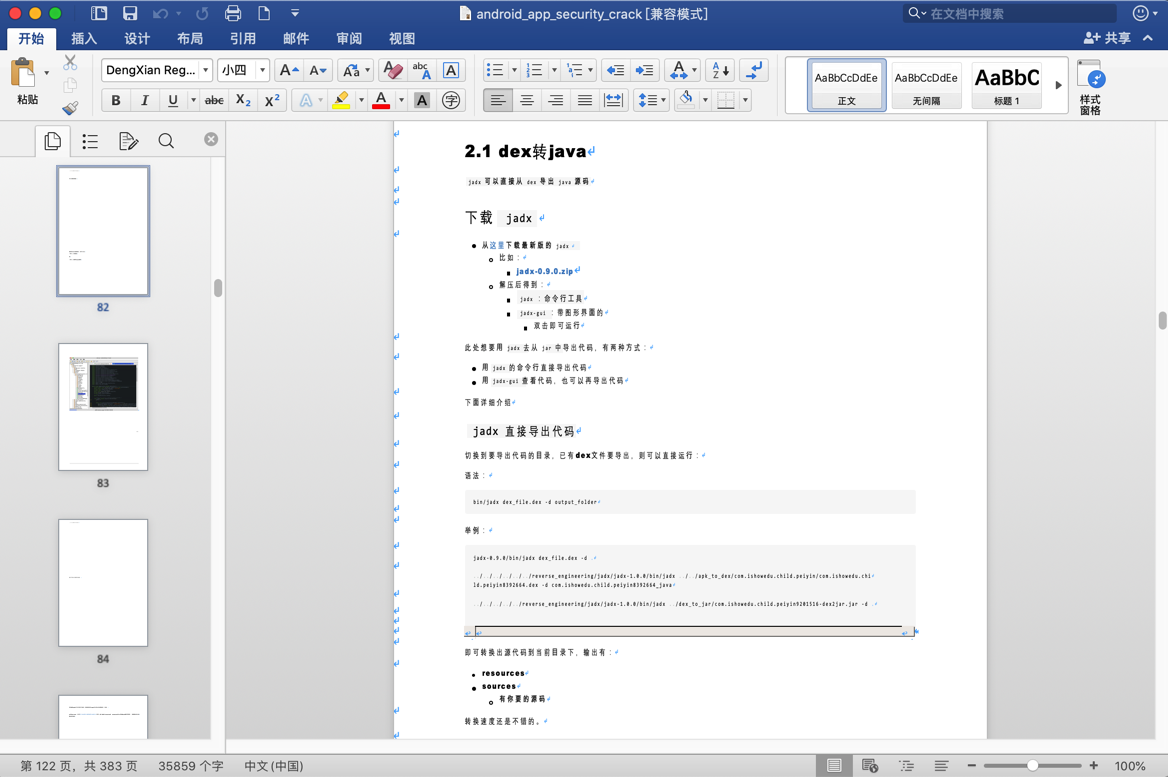The image size is (1168, 777).
Task: Justify text alignment
Action: point(585,100)
